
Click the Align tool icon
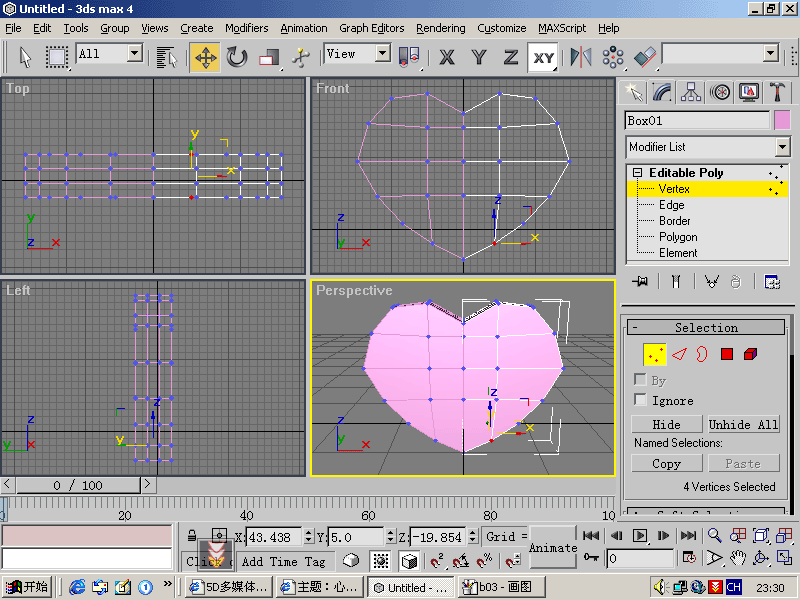coord(645,57)
